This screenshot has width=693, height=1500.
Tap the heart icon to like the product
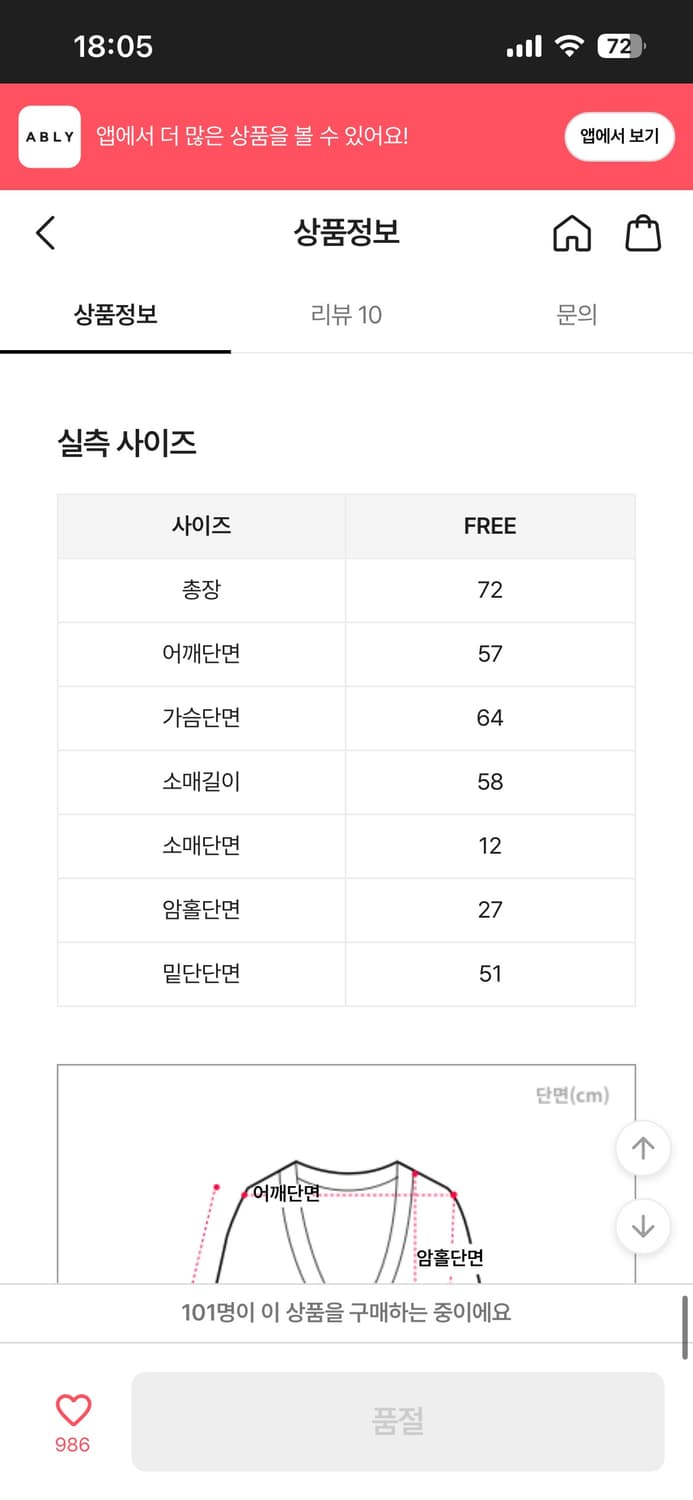click(x=72, y=1408)
